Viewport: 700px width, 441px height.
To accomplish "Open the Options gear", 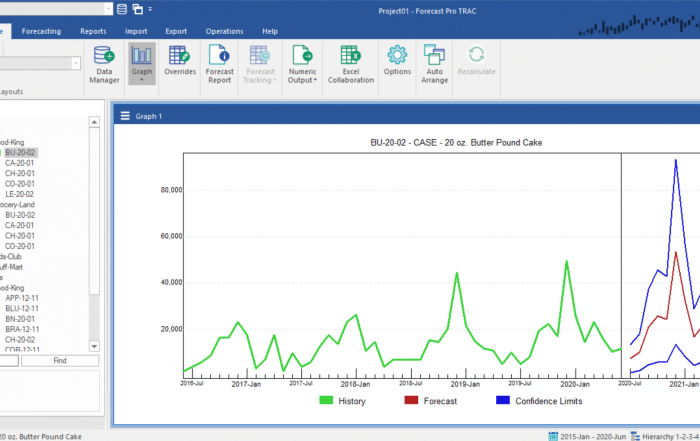I will [397, 60].
